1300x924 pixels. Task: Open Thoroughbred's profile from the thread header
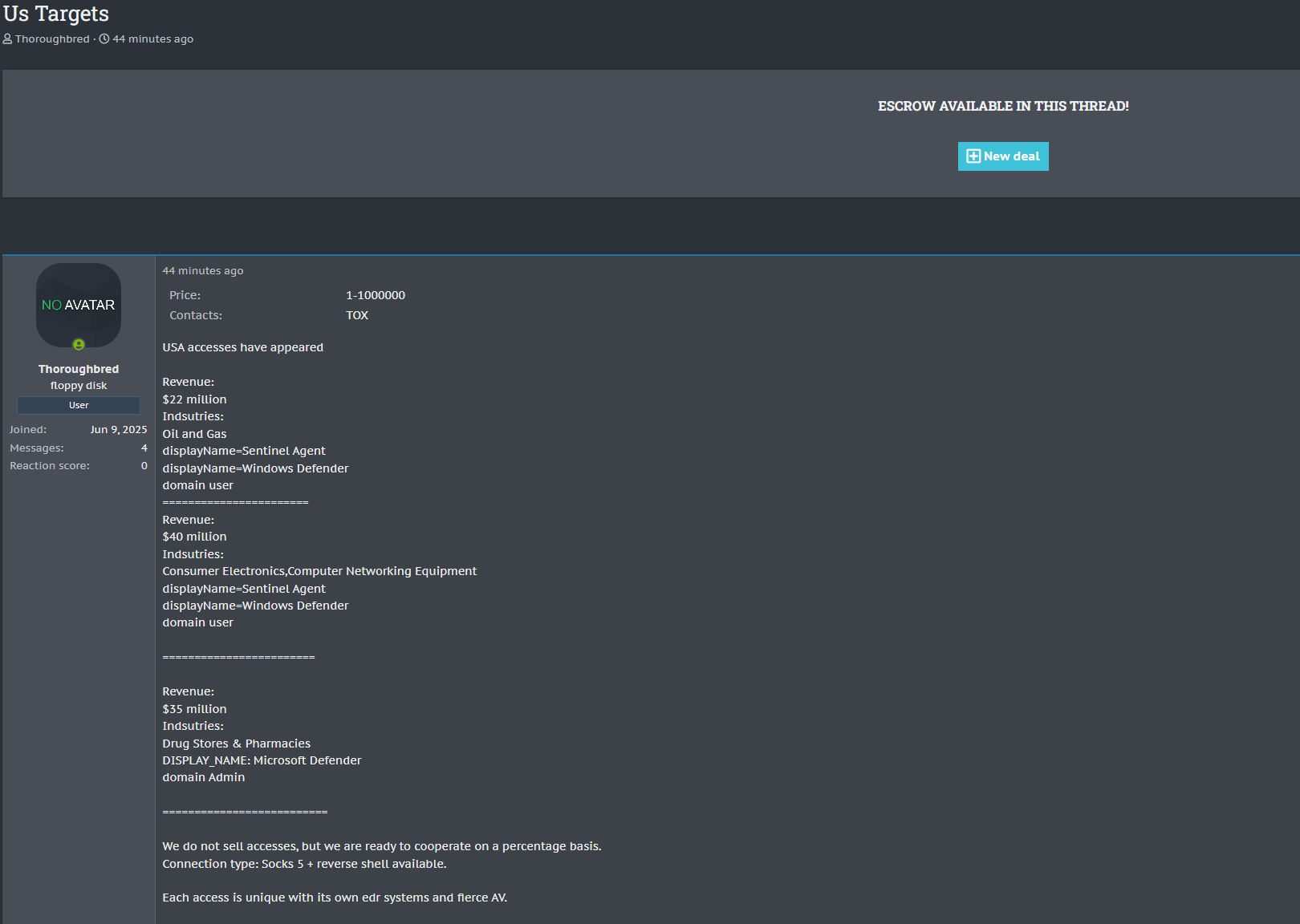pos(52,38)
